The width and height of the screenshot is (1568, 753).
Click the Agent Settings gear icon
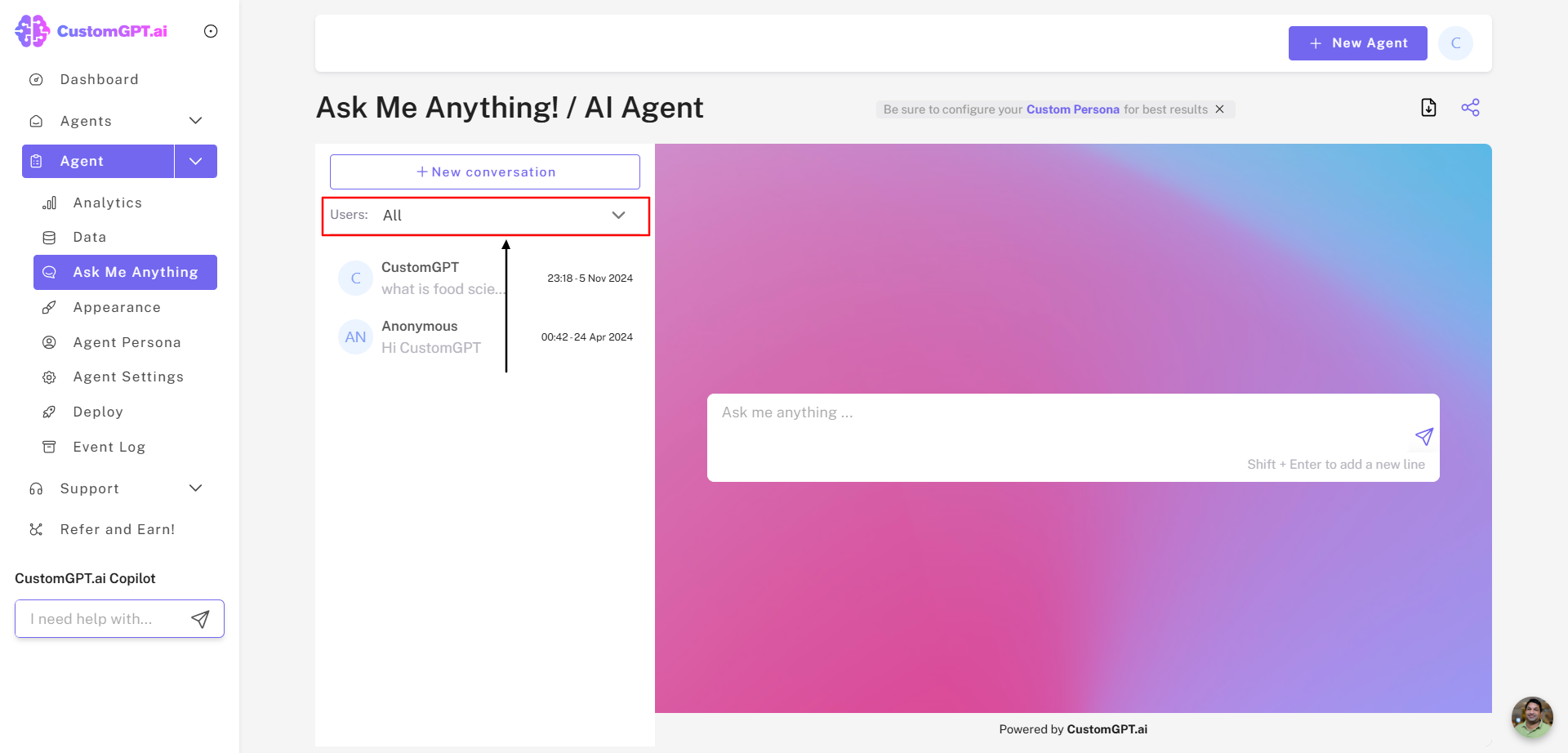click(49, 376)
